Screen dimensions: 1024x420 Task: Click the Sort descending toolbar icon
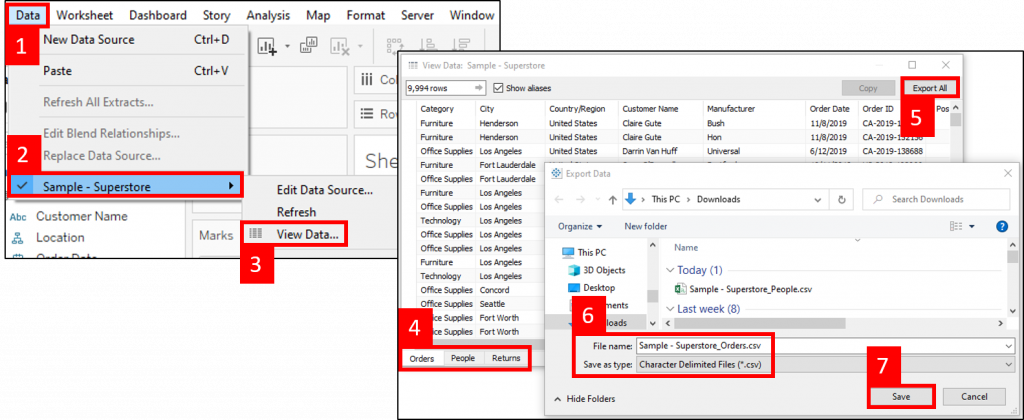tap(461, 46)
